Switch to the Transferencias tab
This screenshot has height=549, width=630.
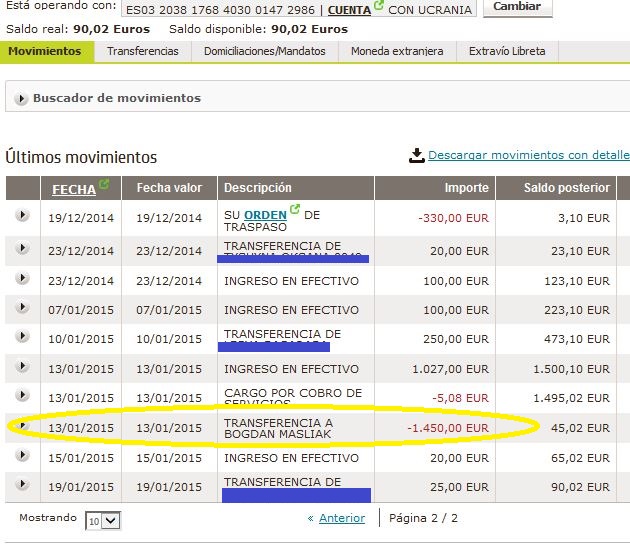tap(143, 51)
